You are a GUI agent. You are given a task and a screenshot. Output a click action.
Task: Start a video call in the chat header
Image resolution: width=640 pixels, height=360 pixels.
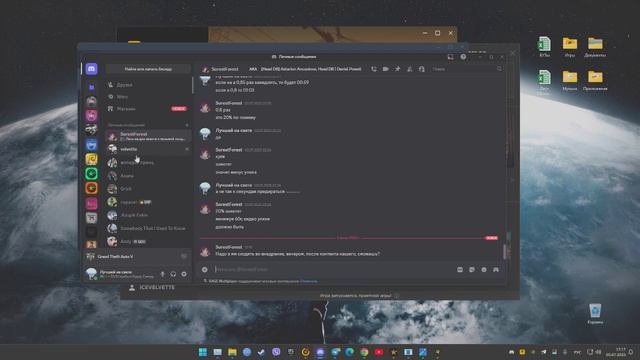pyautogui.click(x=386, y=69)
